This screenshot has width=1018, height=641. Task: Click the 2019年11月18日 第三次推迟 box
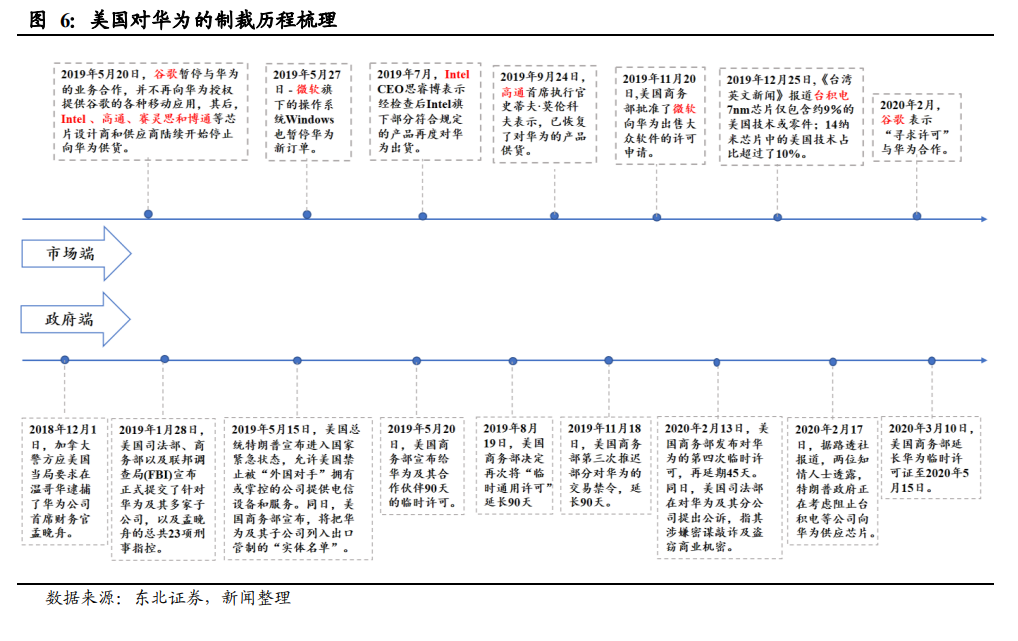[605, 466]
